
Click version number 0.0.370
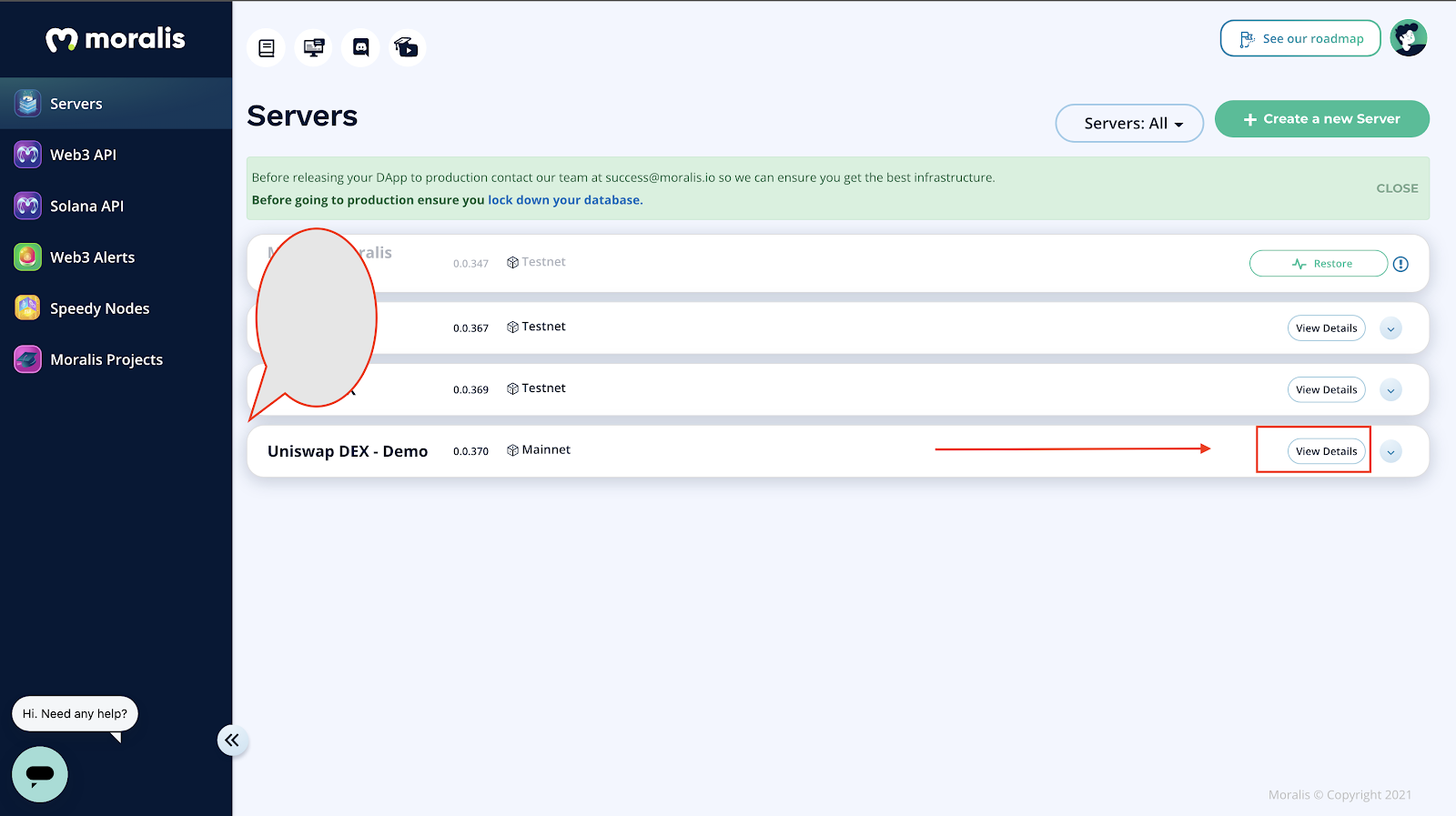click(x=470, y=451)
